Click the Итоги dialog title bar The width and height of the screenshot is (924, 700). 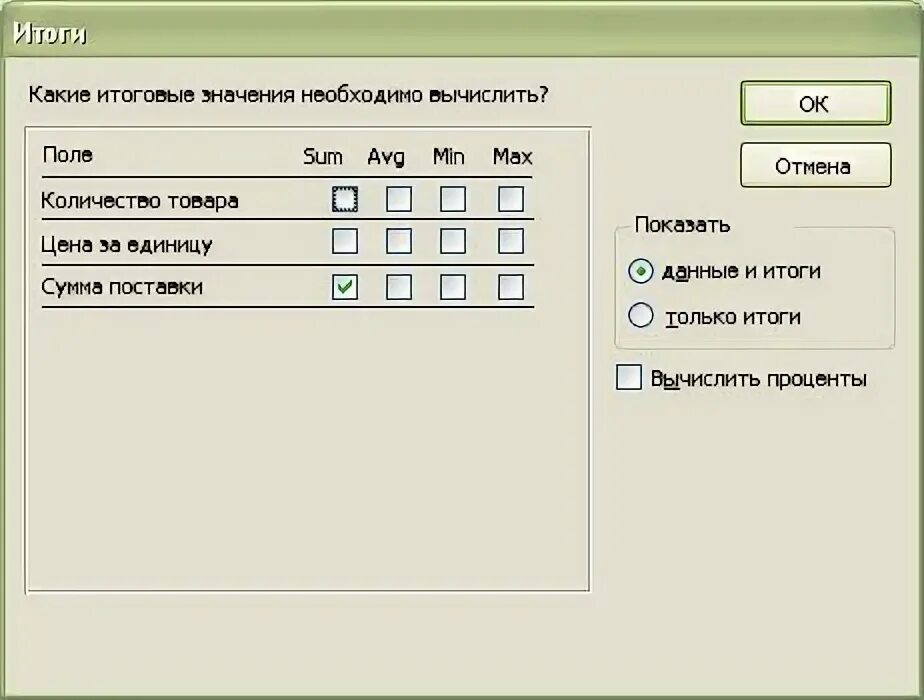tap(462, 33)
